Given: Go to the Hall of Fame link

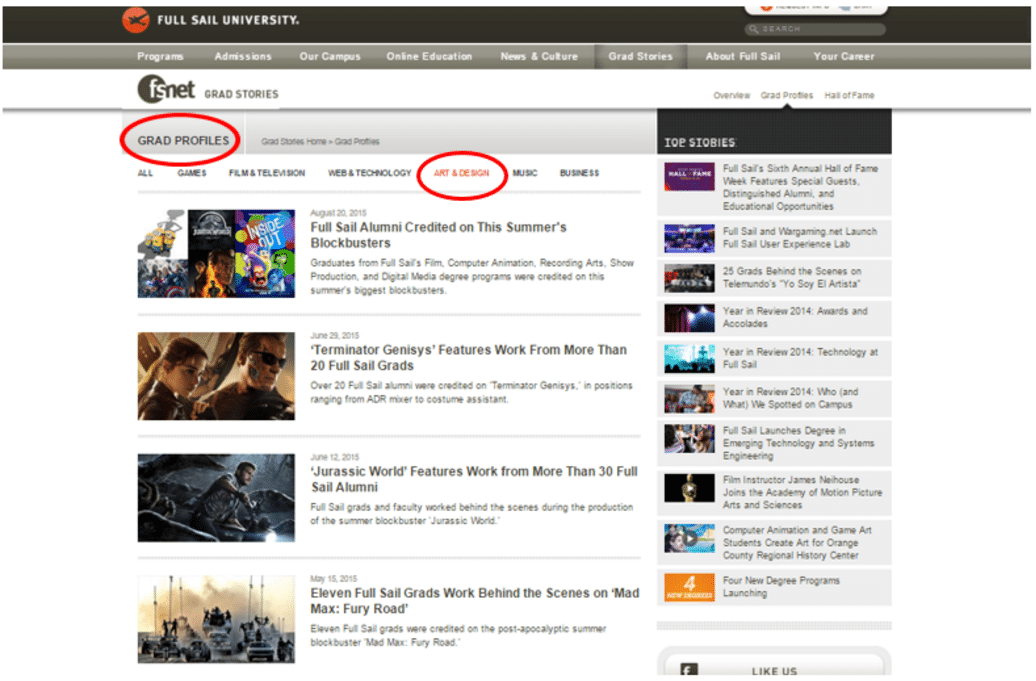Looking at the screenshot, I should (849, 96).
